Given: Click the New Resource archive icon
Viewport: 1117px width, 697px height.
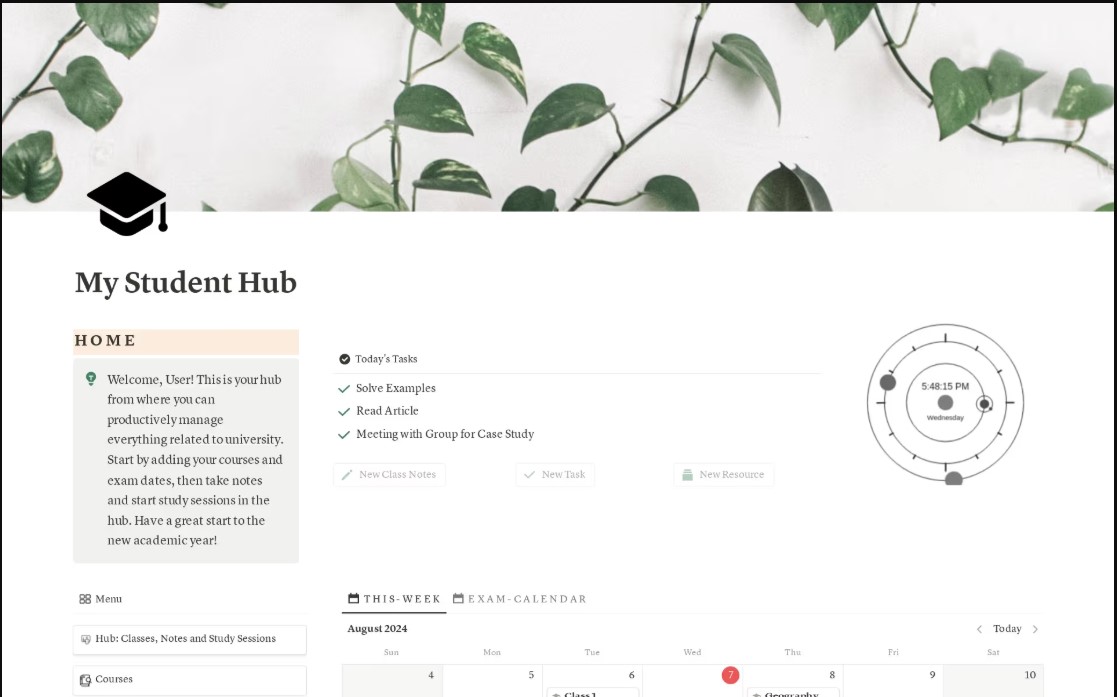Looking at the screenshot, I should click(x=687, y=475).
